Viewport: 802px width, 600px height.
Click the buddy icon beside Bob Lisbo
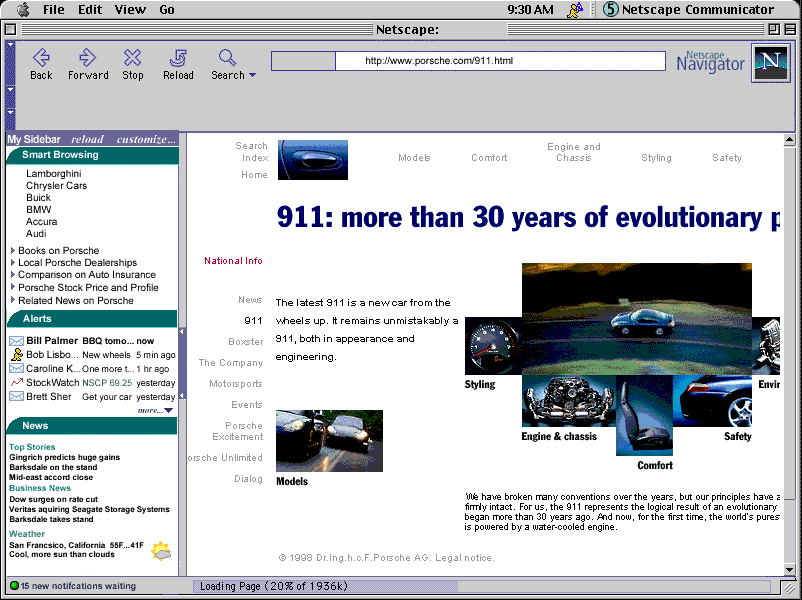click(17, 354)
